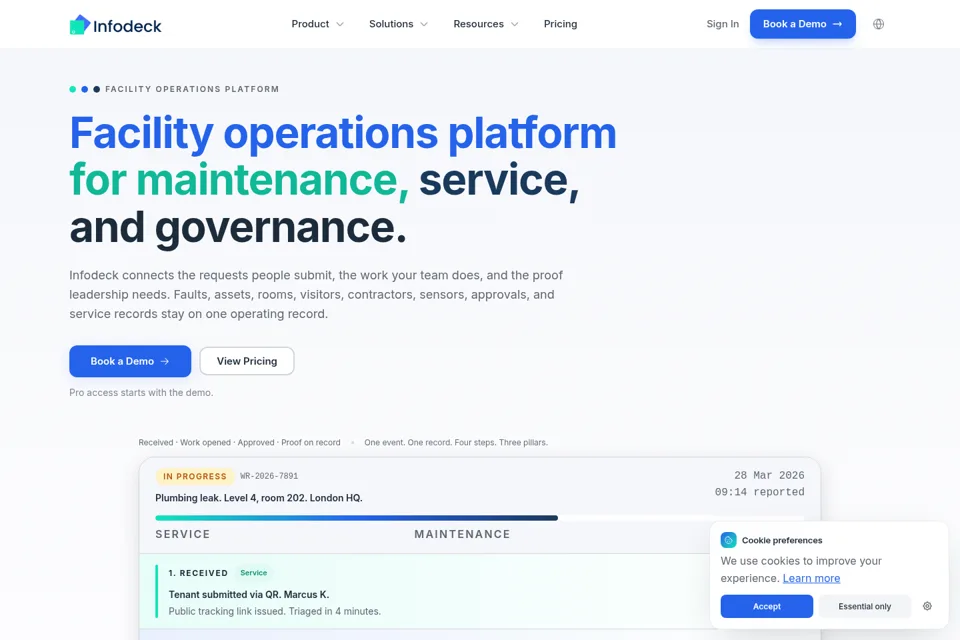The width and height of the screenshot is (960, 640).
Task: Expand the Resources menu chevron
Action: pos(514,24)
